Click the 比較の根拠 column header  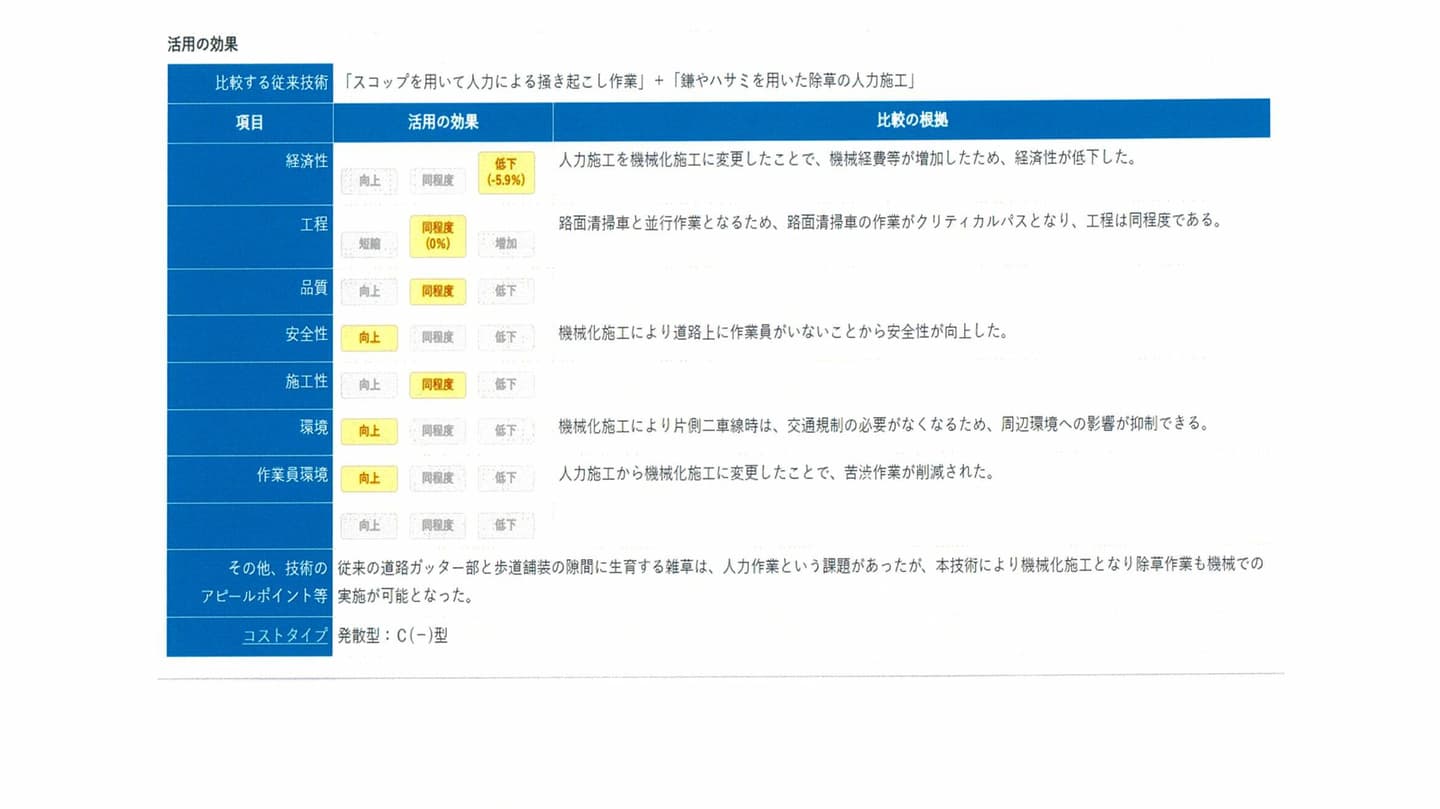[x=911, y=120]
